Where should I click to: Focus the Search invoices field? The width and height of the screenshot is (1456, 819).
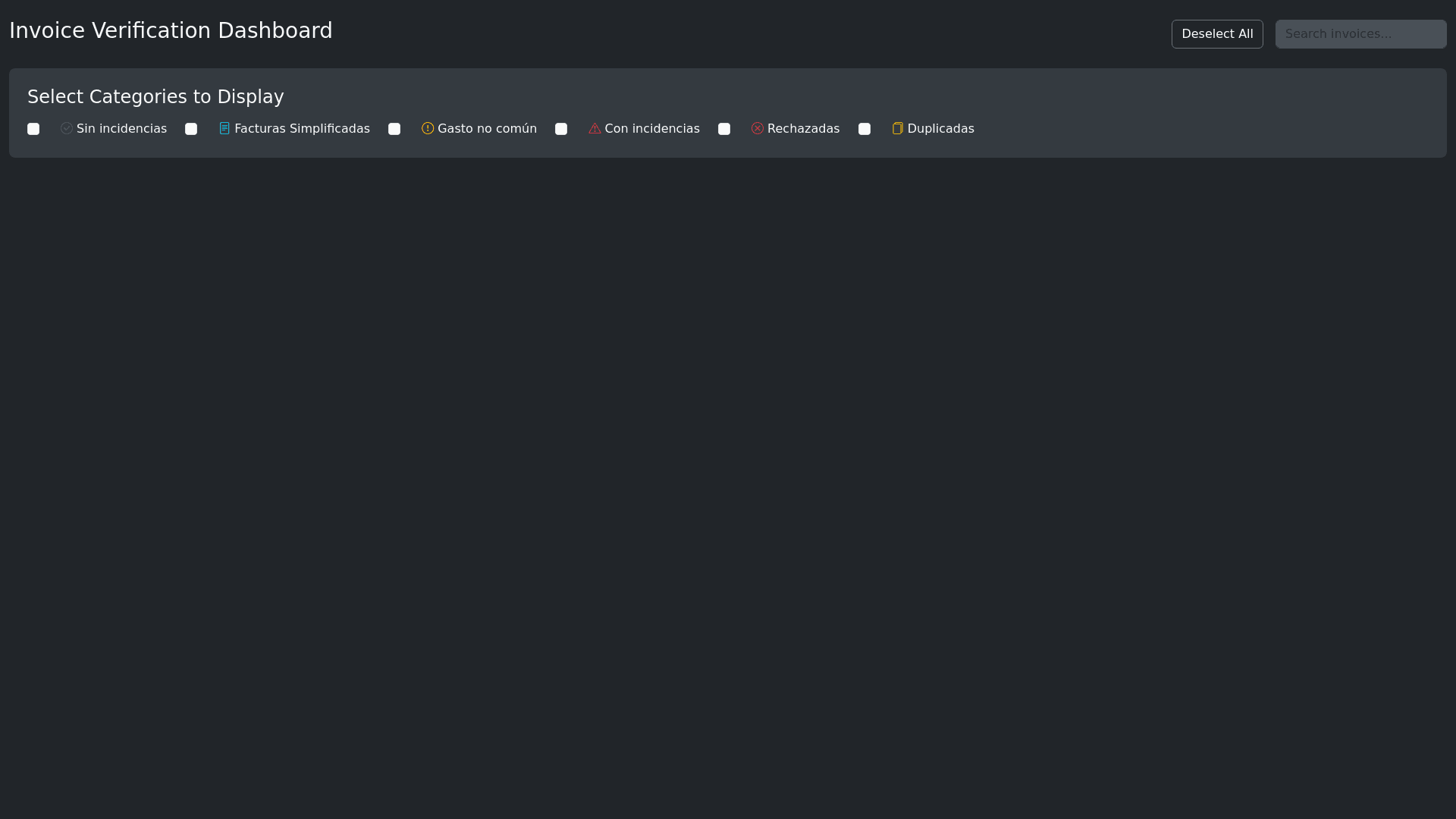click(x=1360, y=34)
